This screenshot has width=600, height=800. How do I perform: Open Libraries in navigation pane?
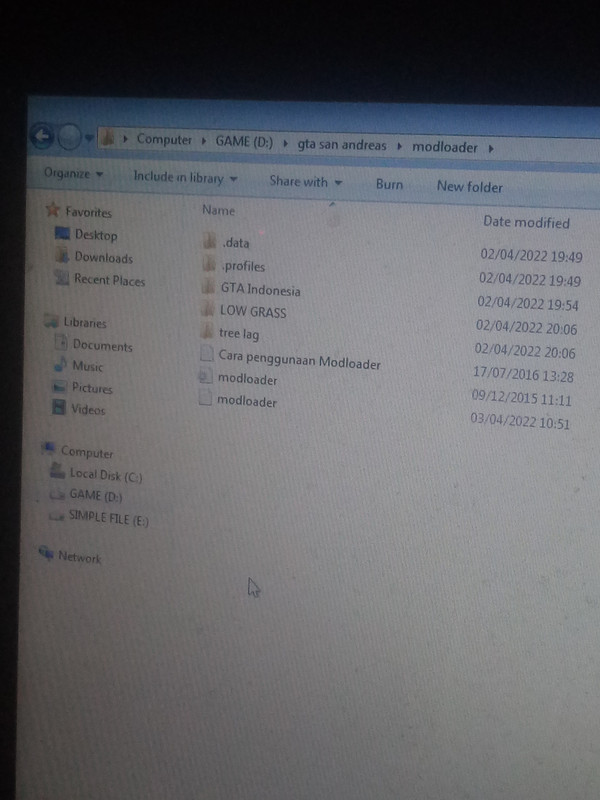click(x=85, y=322)
